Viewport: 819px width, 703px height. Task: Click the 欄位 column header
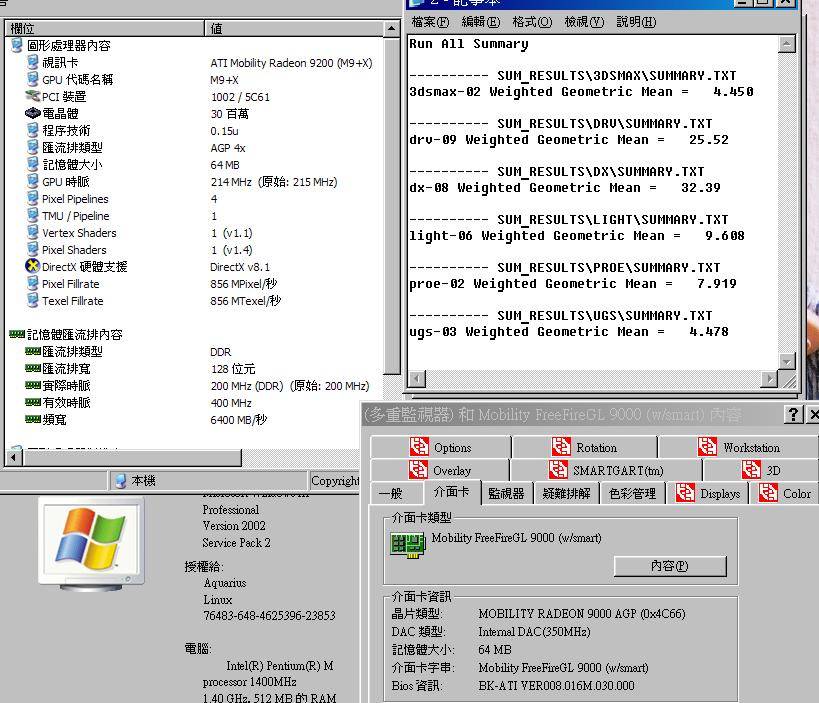pyautogui.click(x=104, y=28)
